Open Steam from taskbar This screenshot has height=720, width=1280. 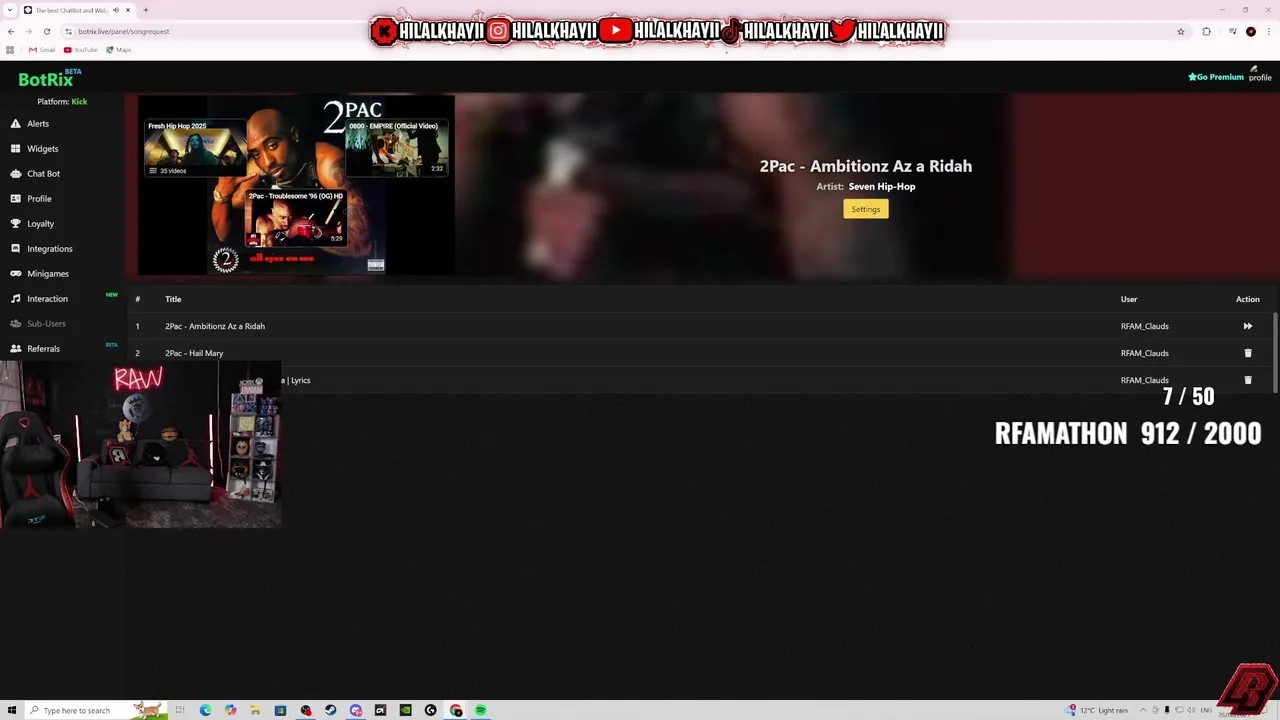click(x=330, y=710)
